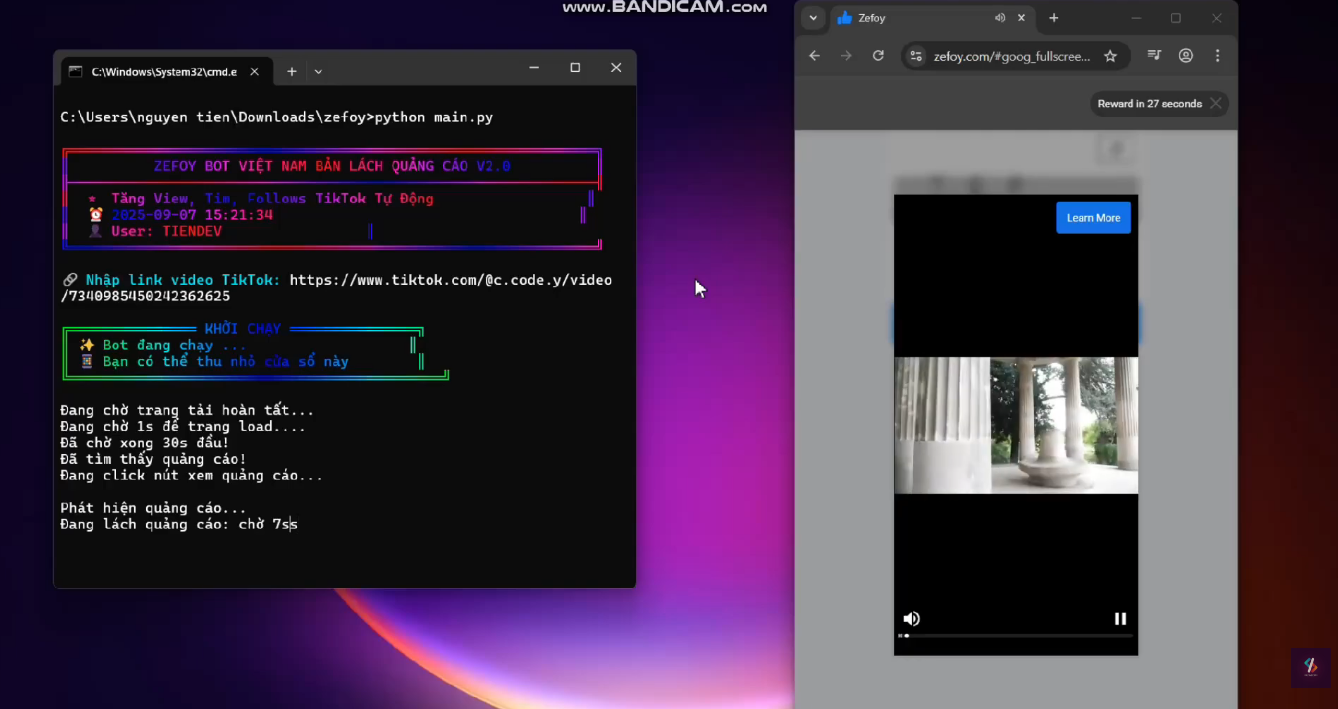
Task: Open the Chrome profile icon
Action: (x=1186, y=56)
